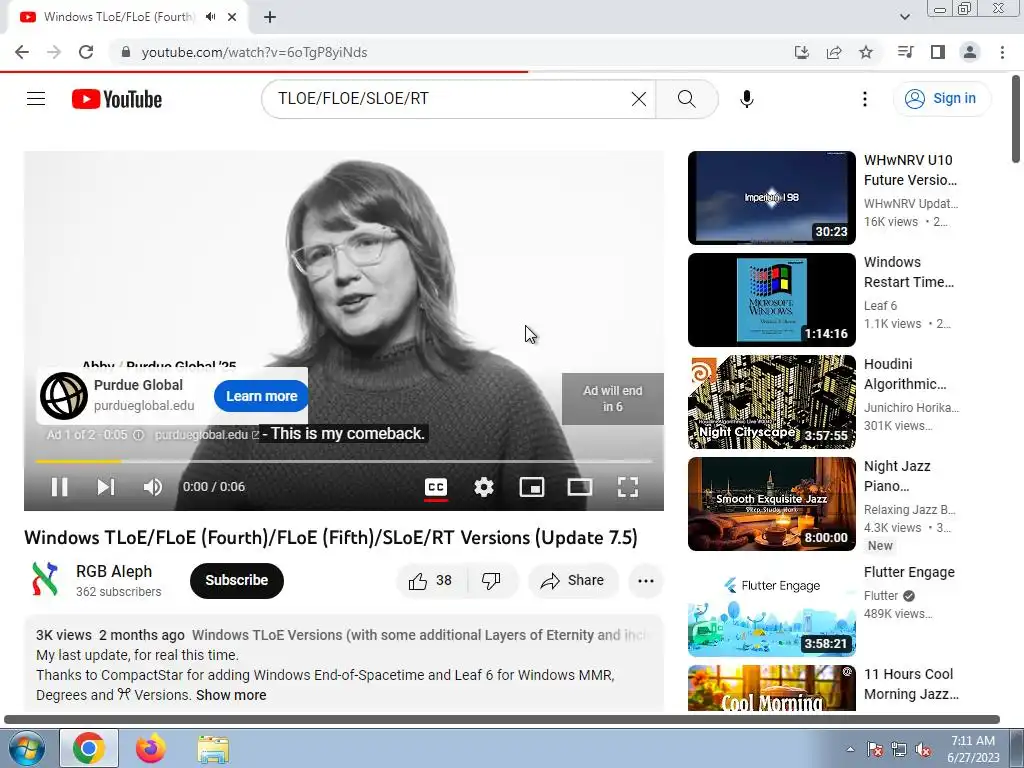The width and height of the screenshot is (1024, 768).
Task: Toggle Chrome side panel
Action: [x=937, y=52]
